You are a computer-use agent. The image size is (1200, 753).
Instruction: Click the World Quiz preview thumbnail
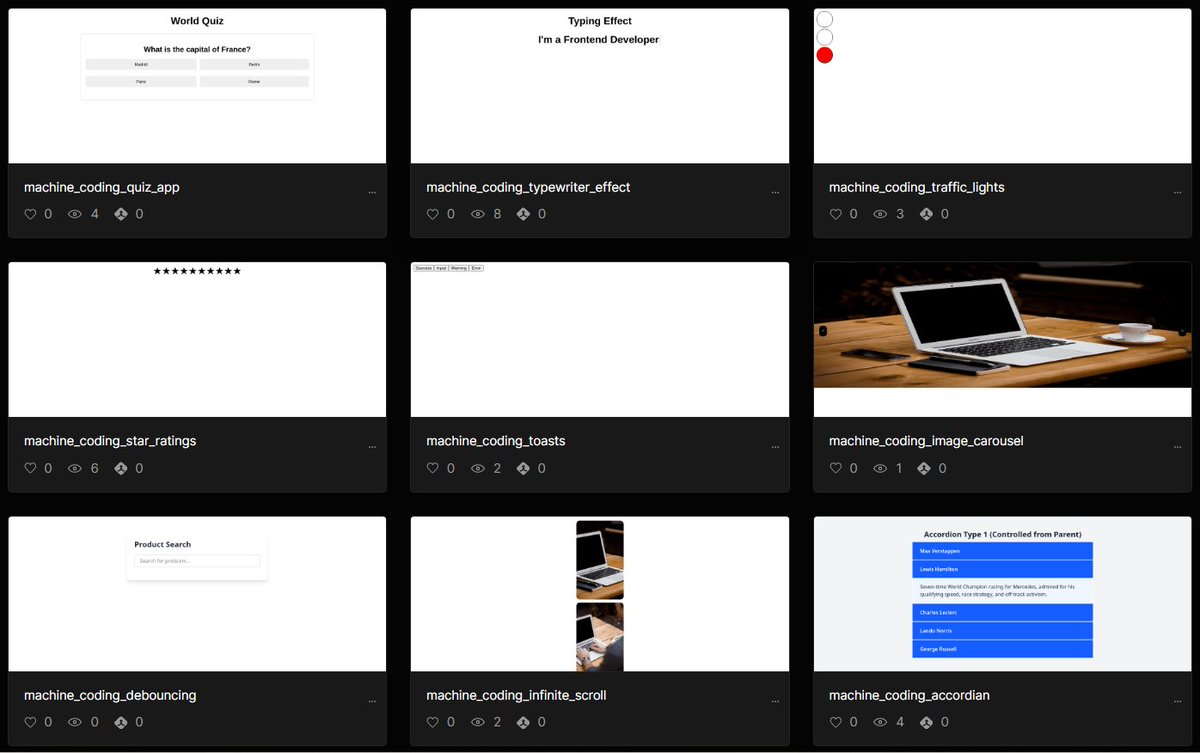click(197, 86)
